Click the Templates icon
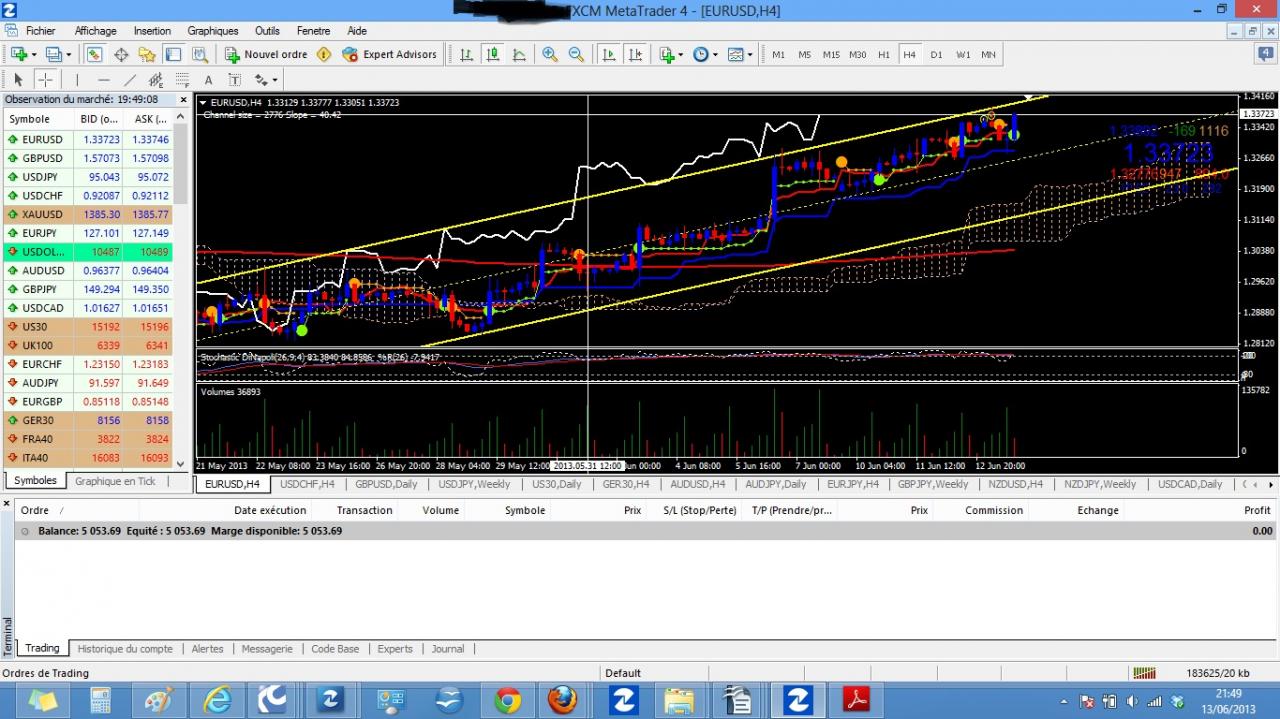 tap(735, 54)
